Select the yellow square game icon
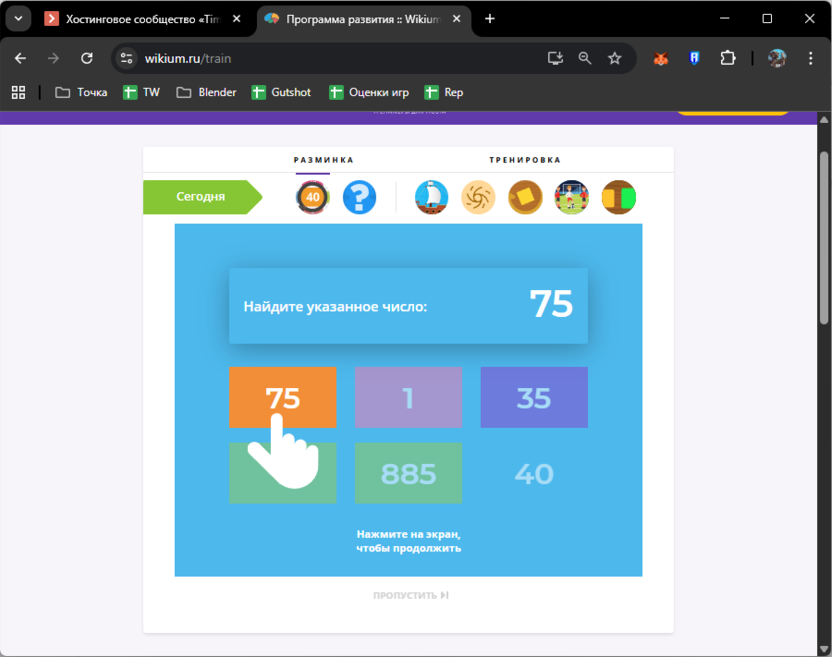The image size is (832, 657). [x=525, y=197]
